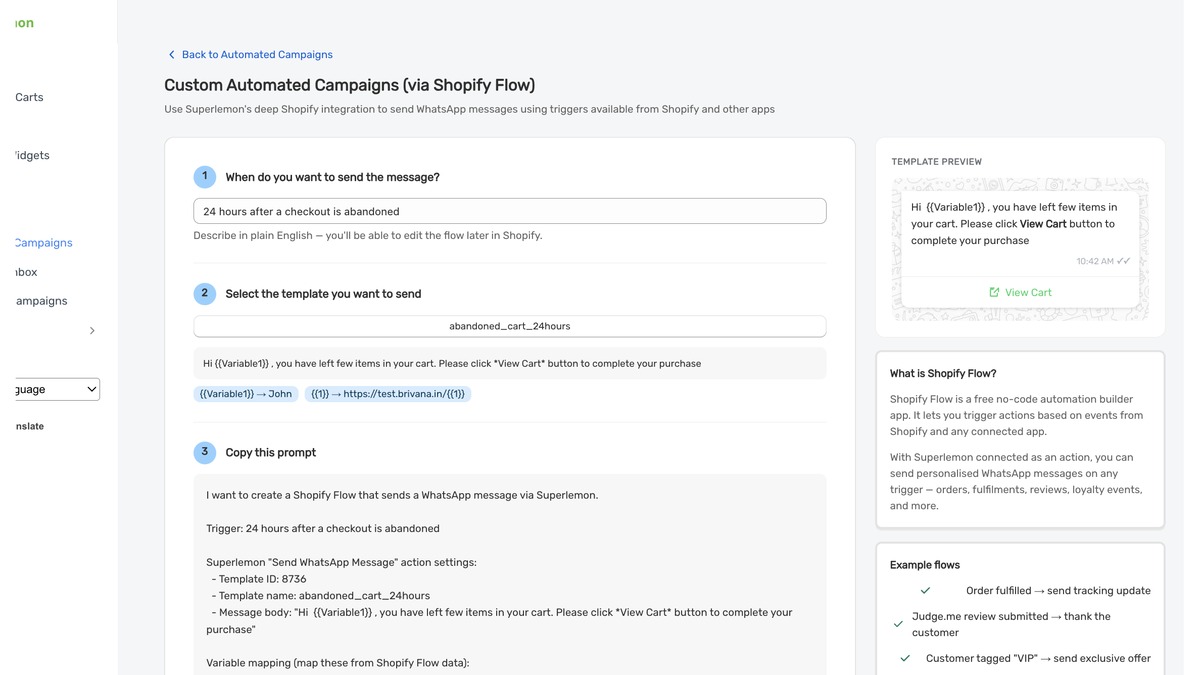Expand the sidebar chevron arrow

tap(92, 331)
